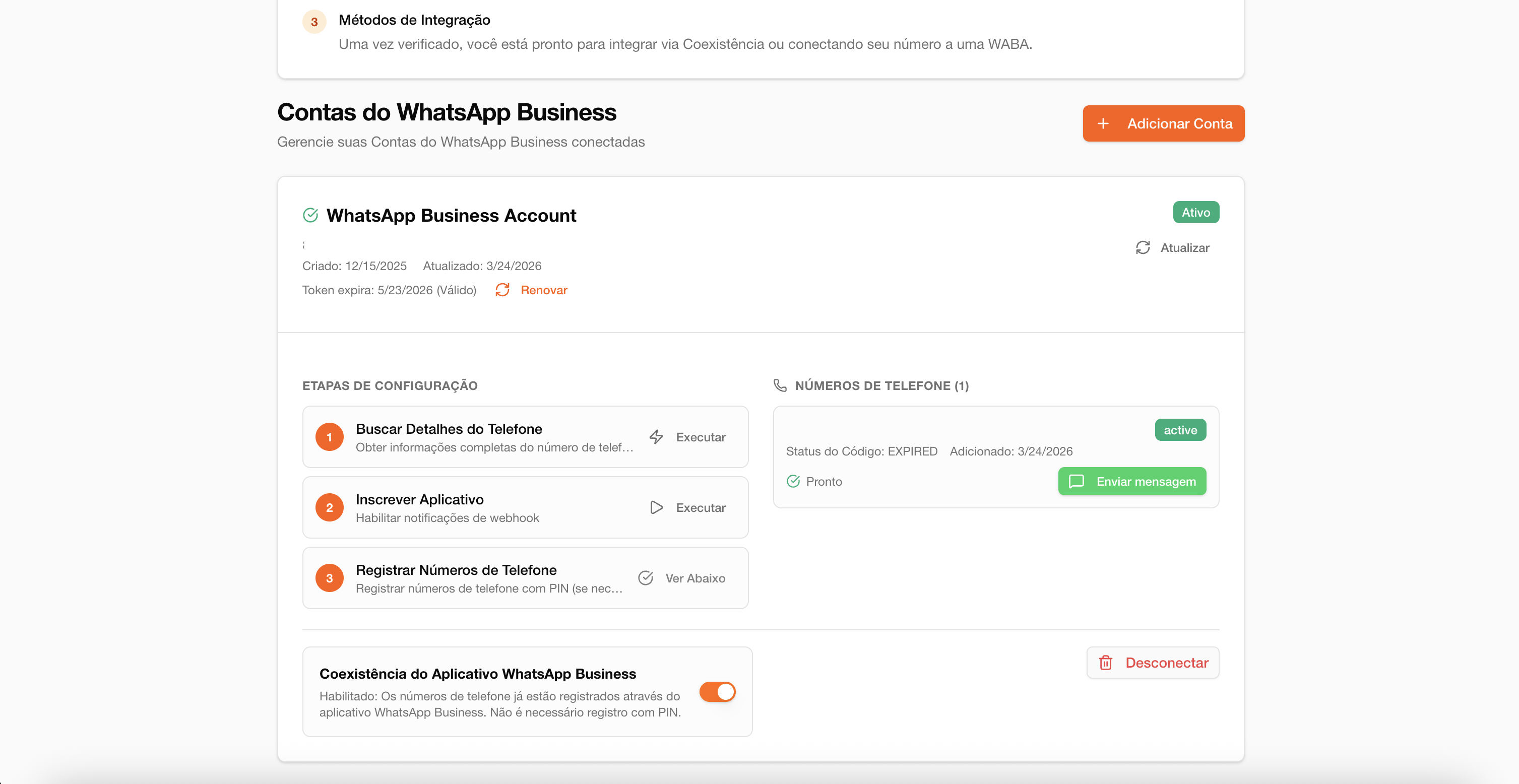This screenshot has height=784, width=1519.
Task: Click the Pronto check status icon
Action: click(793, 482)
